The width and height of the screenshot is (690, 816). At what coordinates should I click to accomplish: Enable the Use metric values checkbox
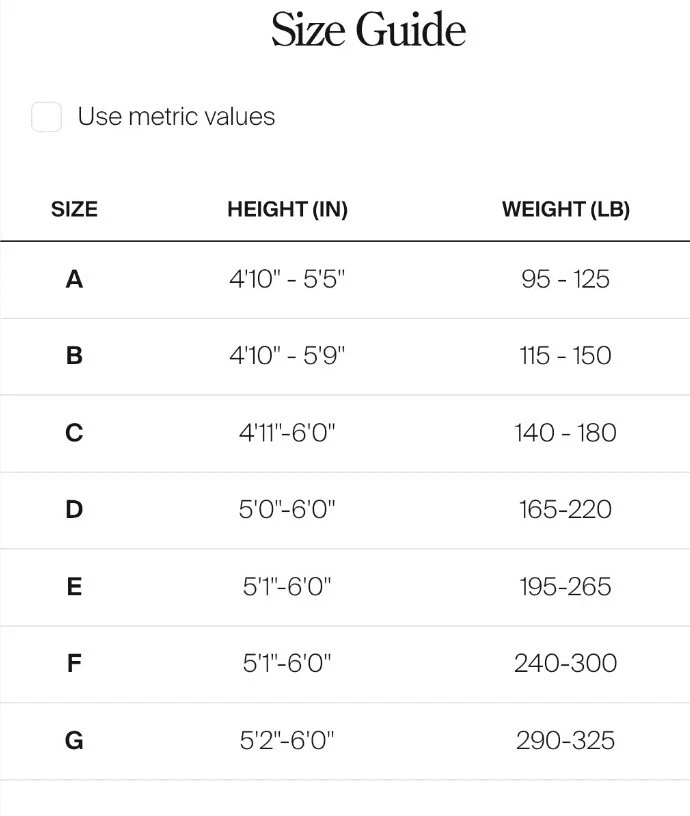(47, 117)
